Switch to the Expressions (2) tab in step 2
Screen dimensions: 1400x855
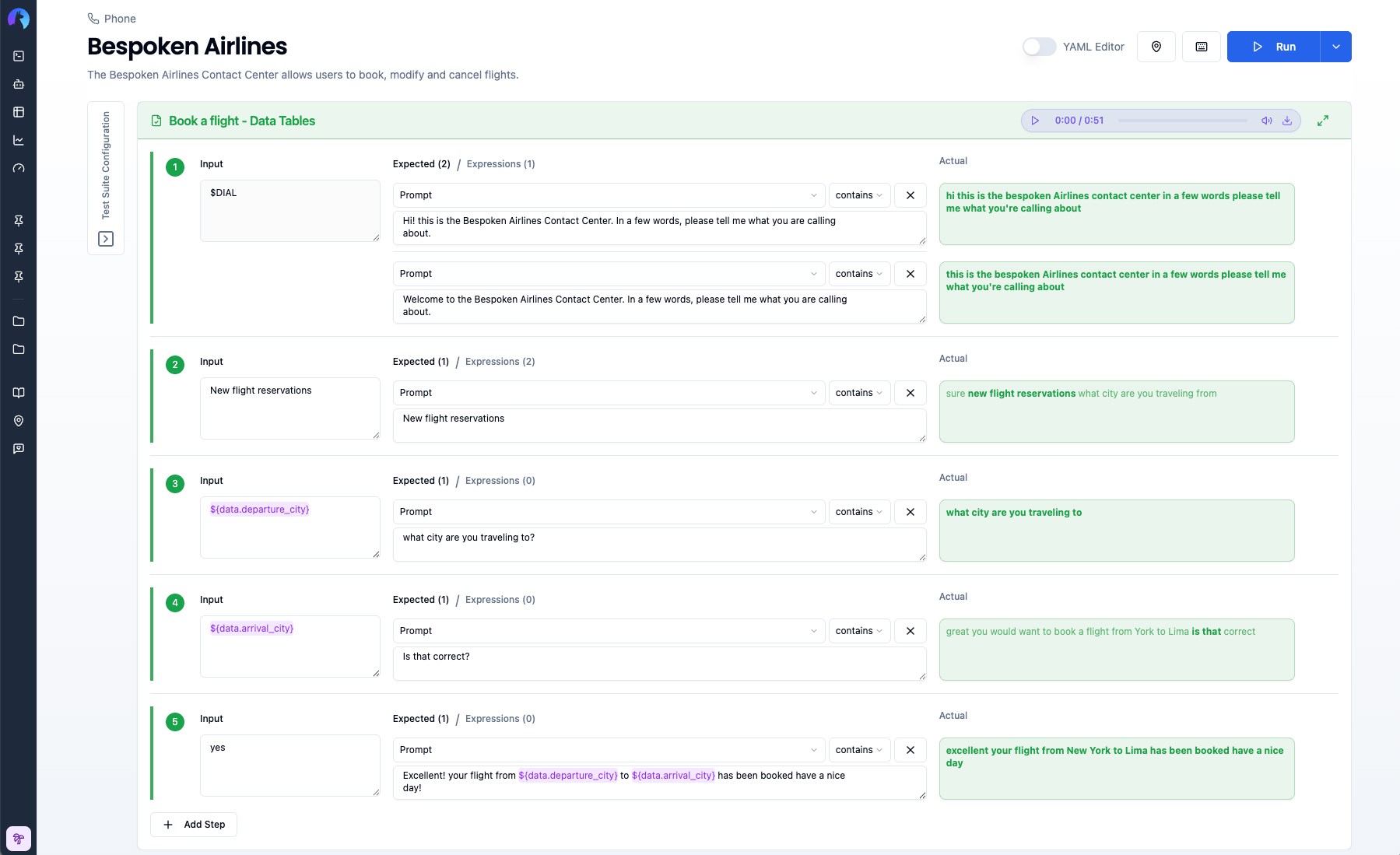500,362
